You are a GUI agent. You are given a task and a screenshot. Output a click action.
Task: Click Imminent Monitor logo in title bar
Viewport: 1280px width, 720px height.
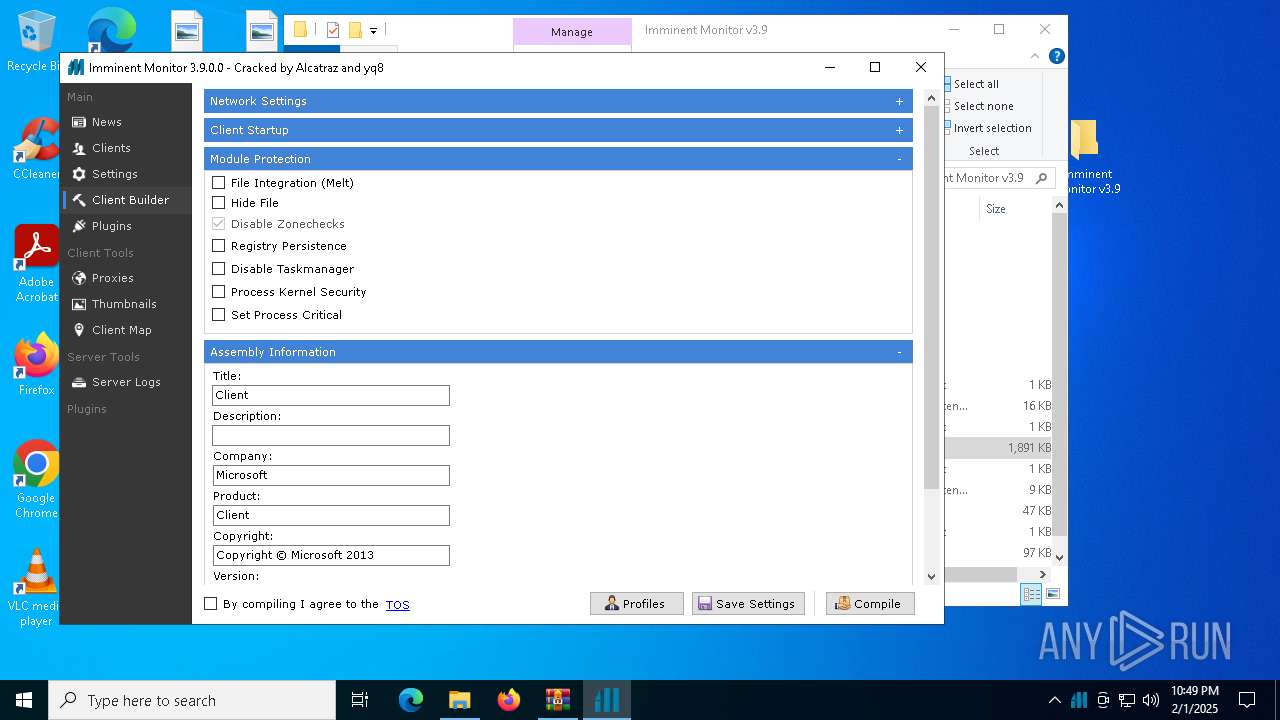tap(76, 68)
